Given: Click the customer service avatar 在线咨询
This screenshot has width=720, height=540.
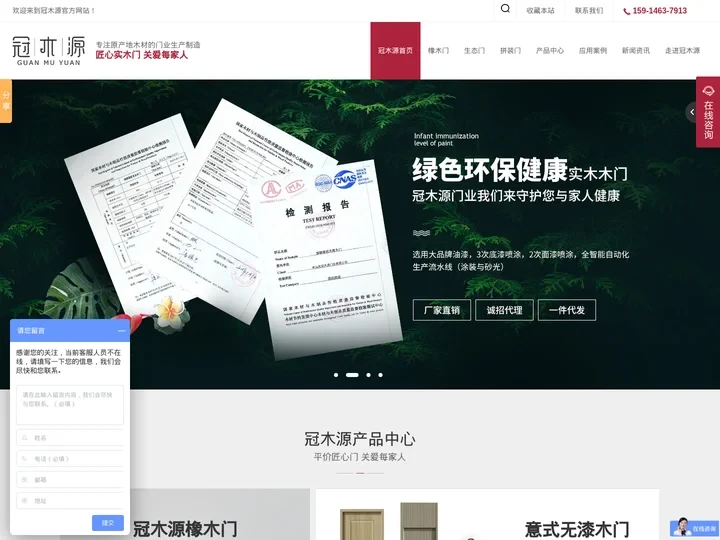Looking at the screenshot, I should pos(694,527).
